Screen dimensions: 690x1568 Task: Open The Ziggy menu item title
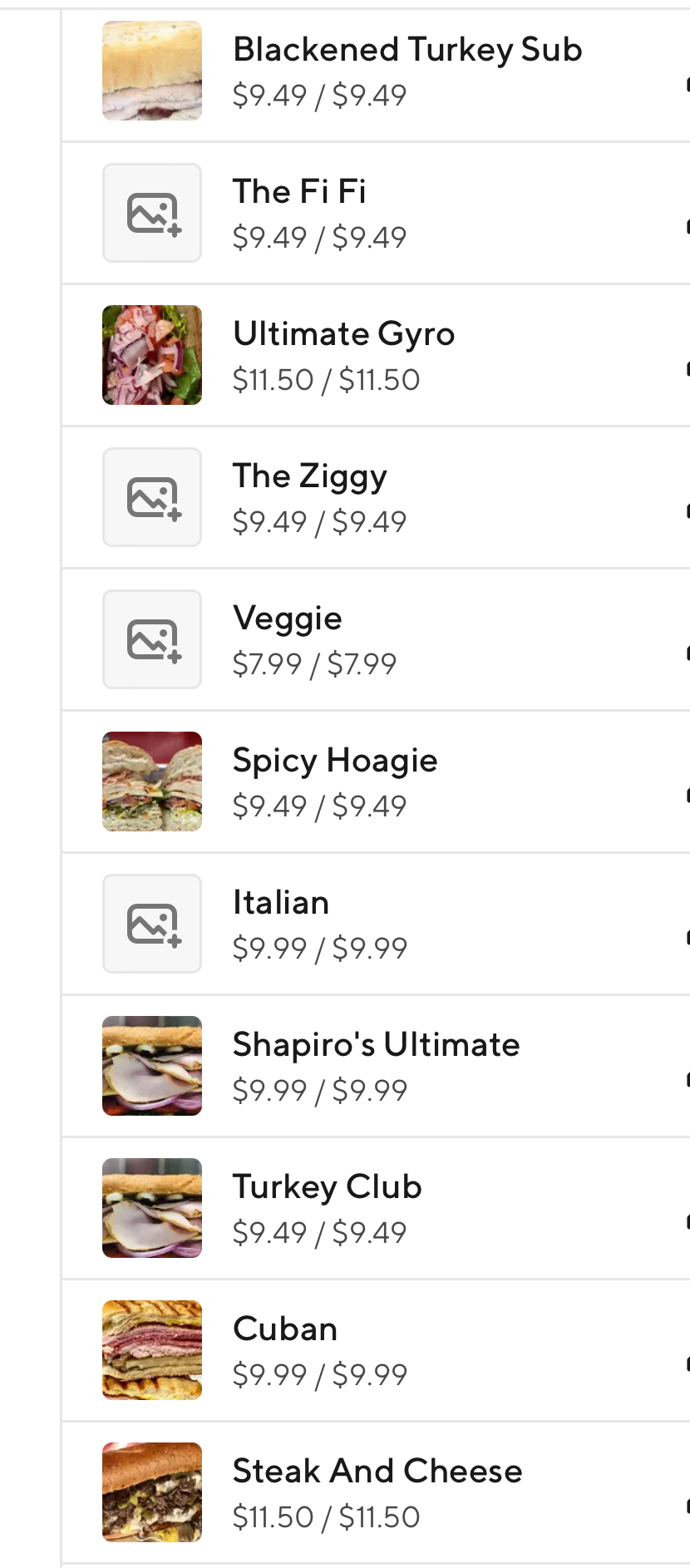(x=309, y=476)
